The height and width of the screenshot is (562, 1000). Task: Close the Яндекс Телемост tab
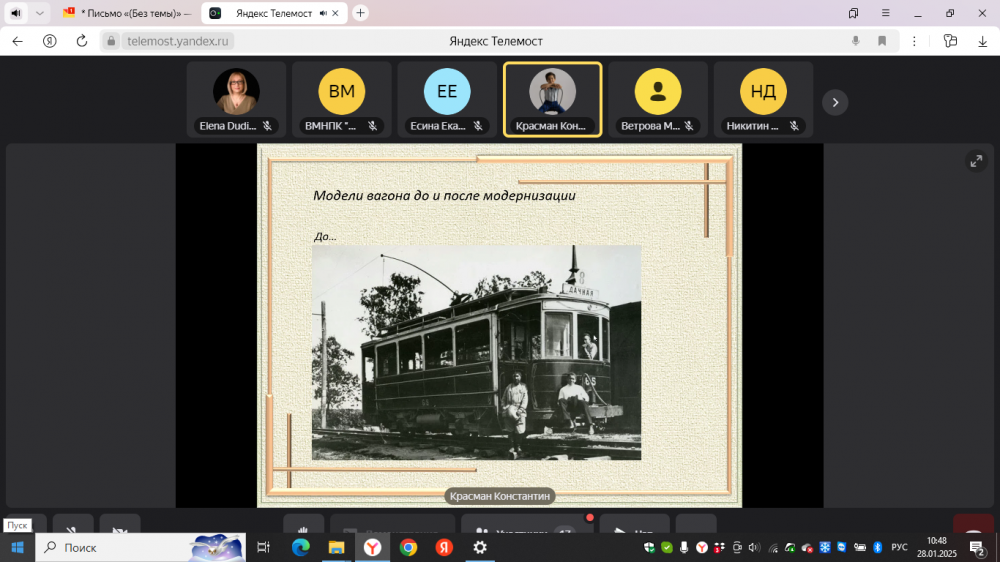337,13
